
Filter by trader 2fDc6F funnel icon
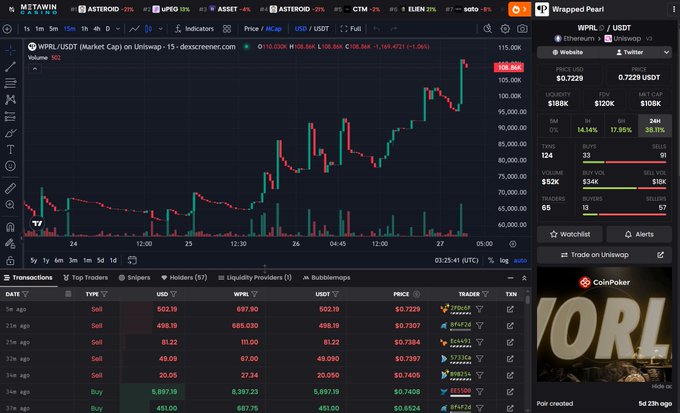pos(480,309)
